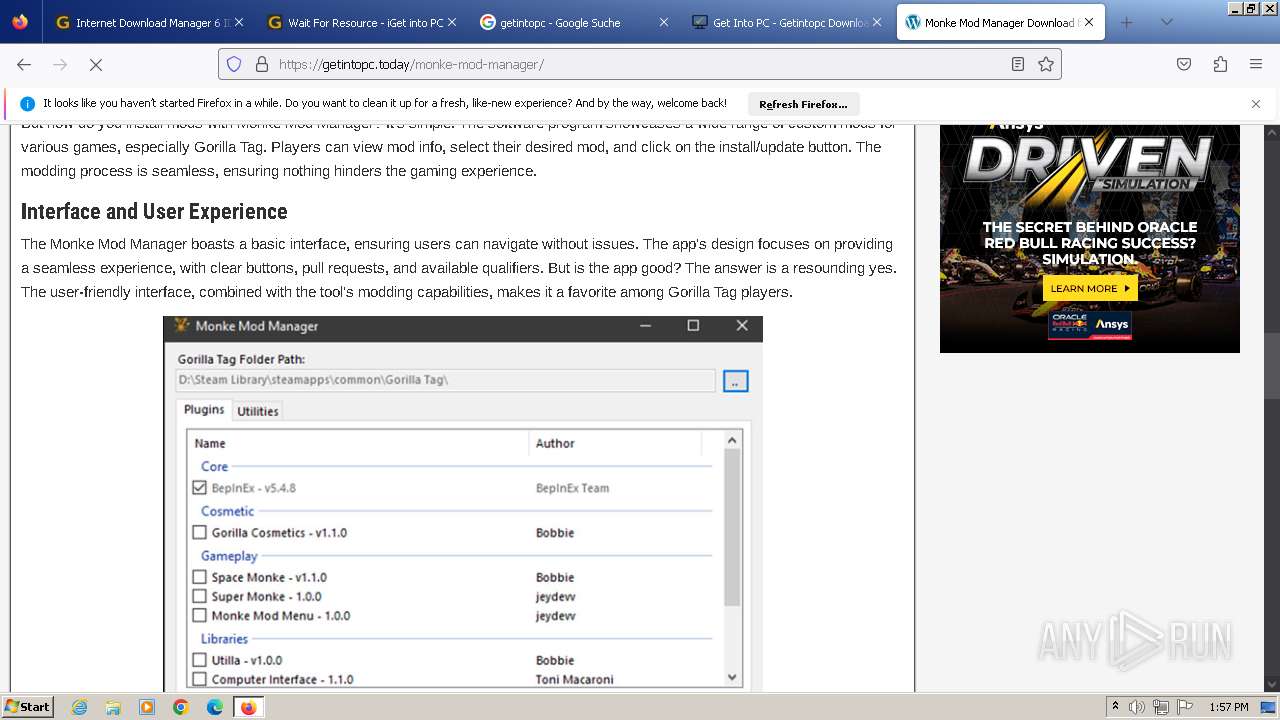Toggle reader view icon in address bar
1280x720 pixels.
point(1018,64)
